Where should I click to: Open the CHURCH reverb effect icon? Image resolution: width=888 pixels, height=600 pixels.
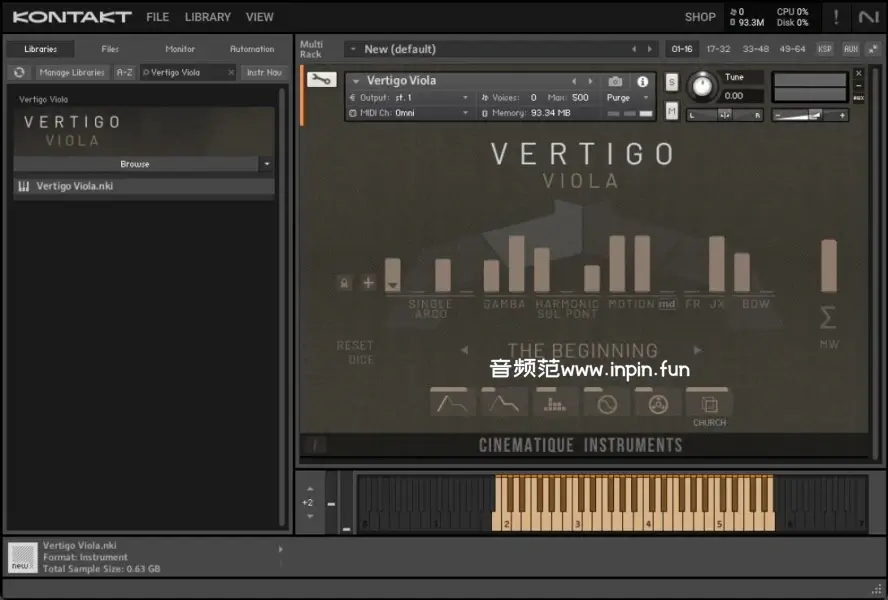[709, 404]
